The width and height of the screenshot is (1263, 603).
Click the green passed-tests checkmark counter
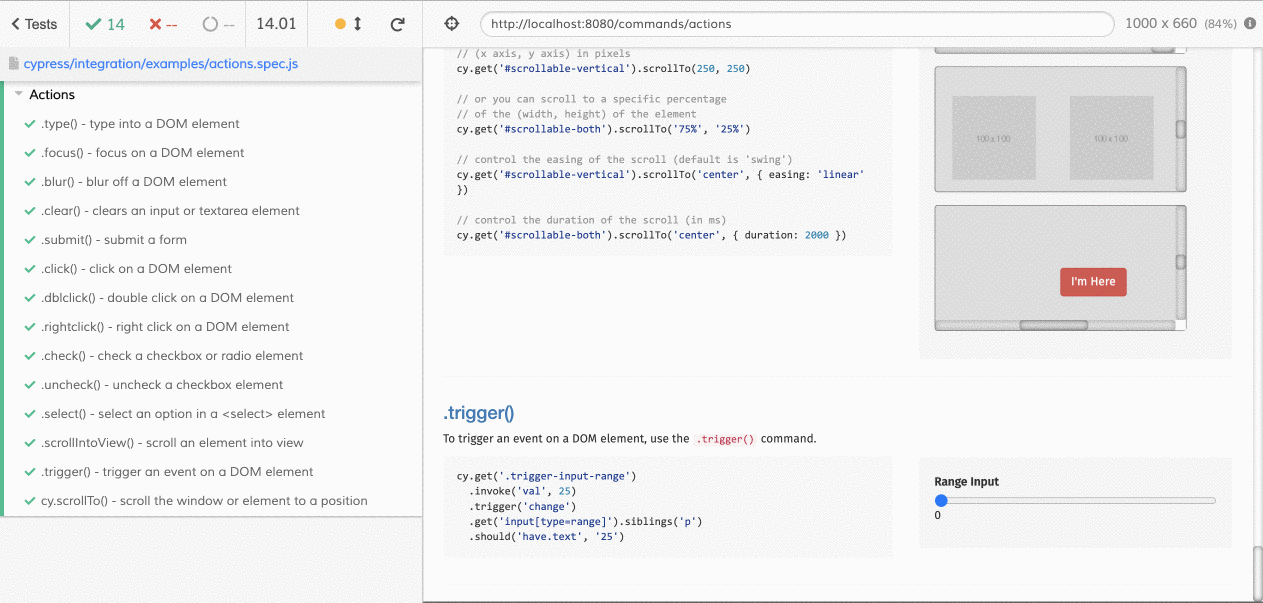click(x=102, y=23)
